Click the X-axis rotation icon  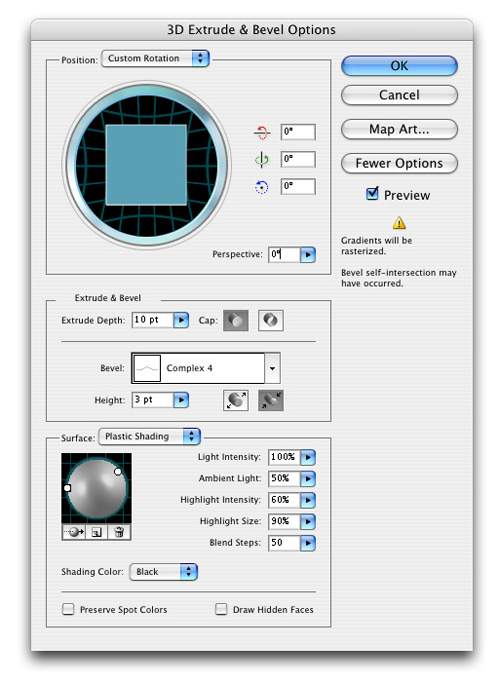pos(262,132)
